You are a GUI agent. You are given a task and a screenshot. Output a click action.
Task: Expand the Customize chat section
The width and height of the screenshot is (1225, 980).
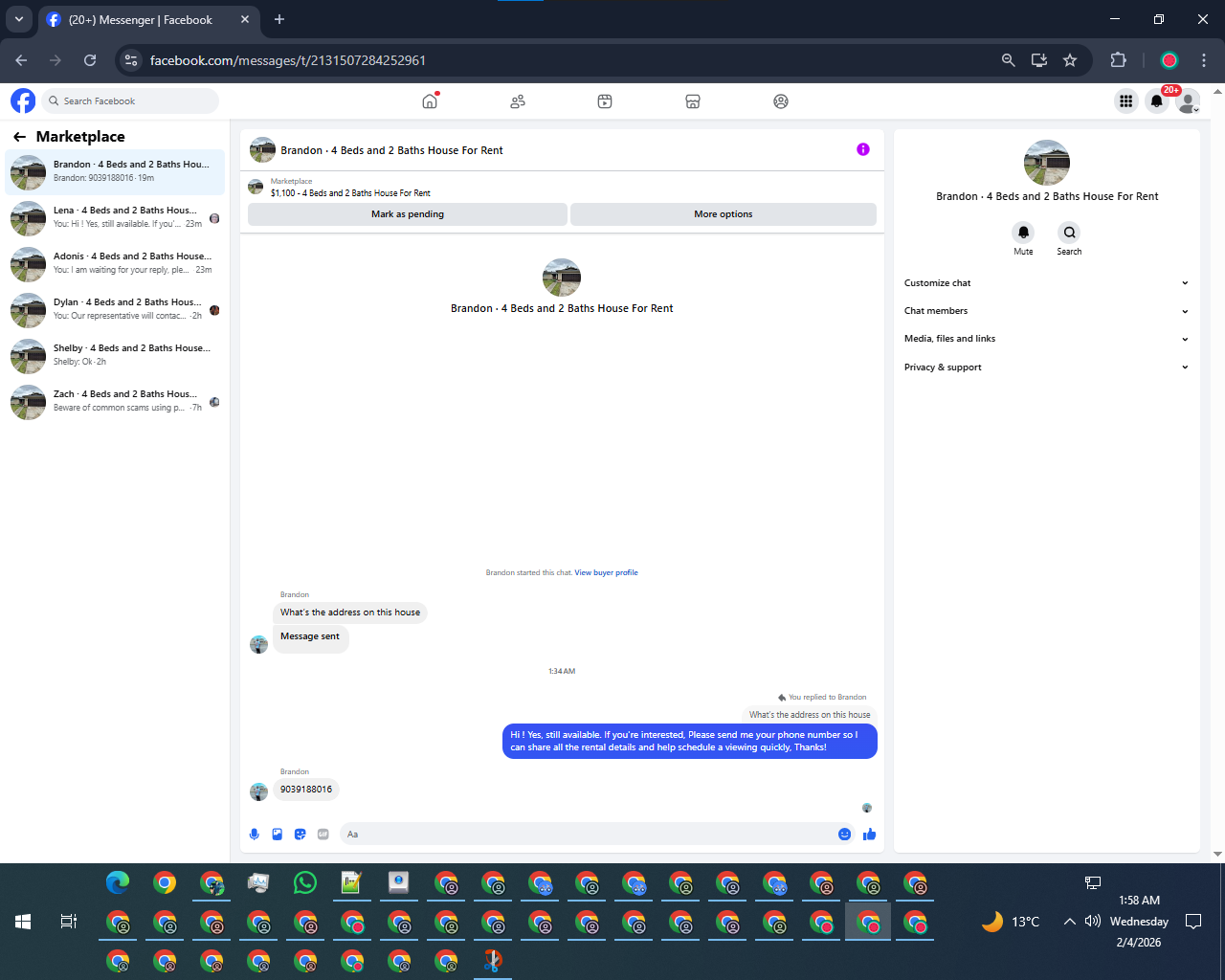coord(1047,283)
